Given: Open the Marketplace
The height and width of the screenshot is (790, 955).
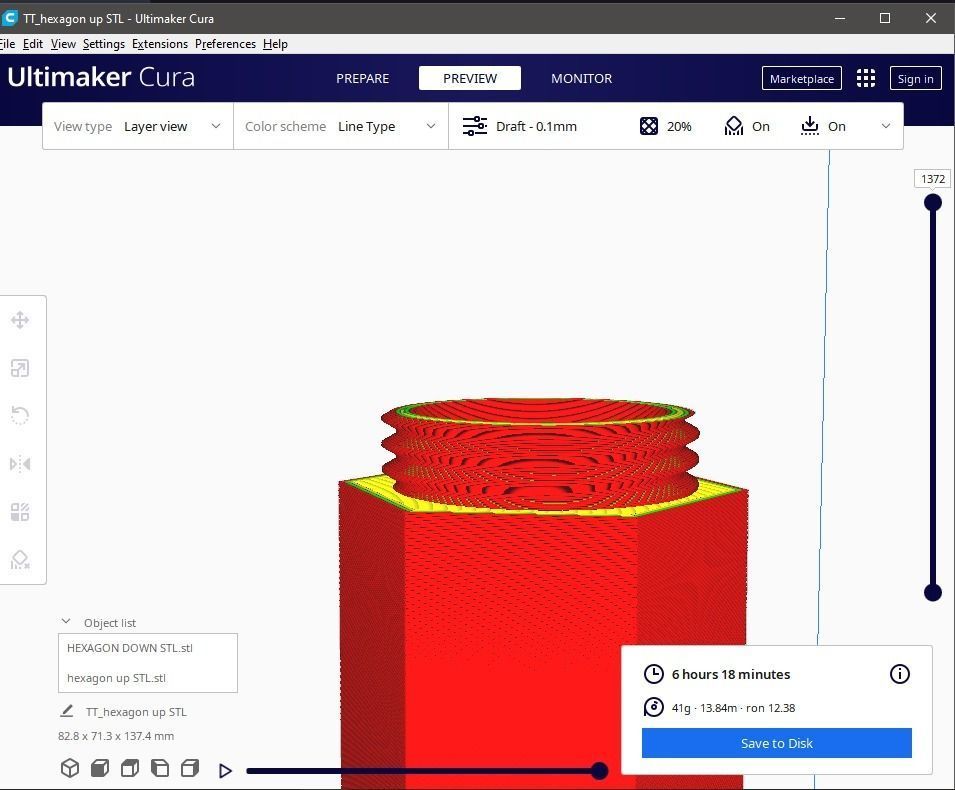Looking at the screenshot, I should (802, 79).
